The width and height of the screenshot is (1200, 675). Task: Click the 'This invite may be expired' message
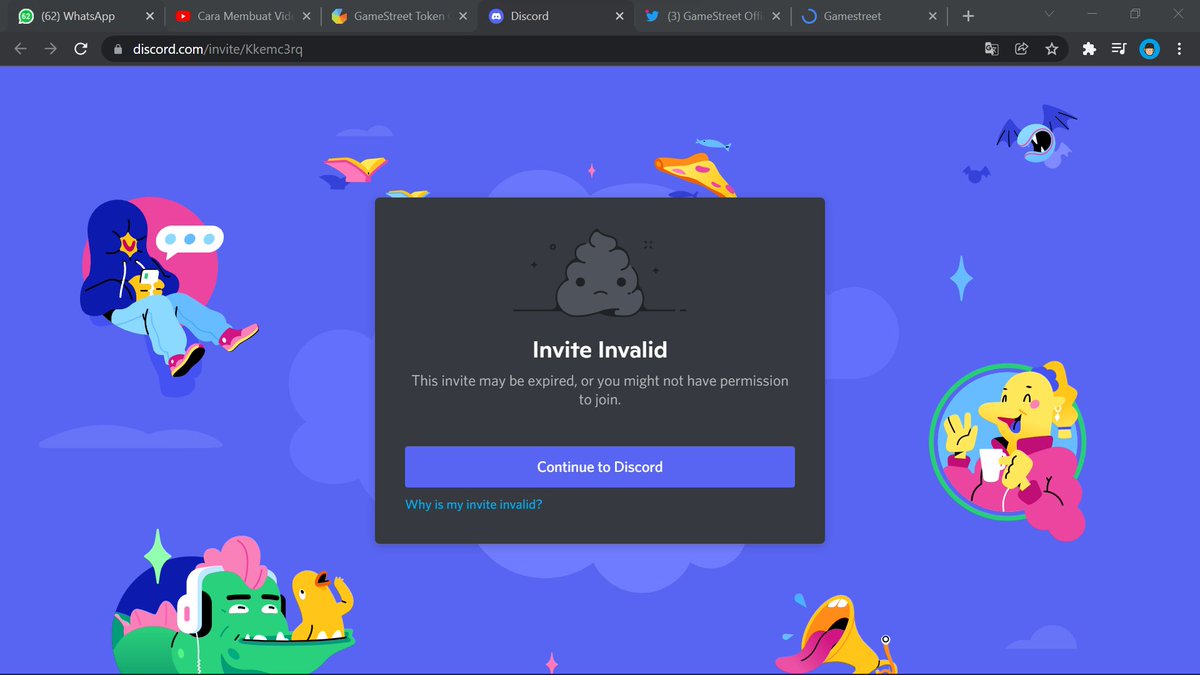(600, 390)
